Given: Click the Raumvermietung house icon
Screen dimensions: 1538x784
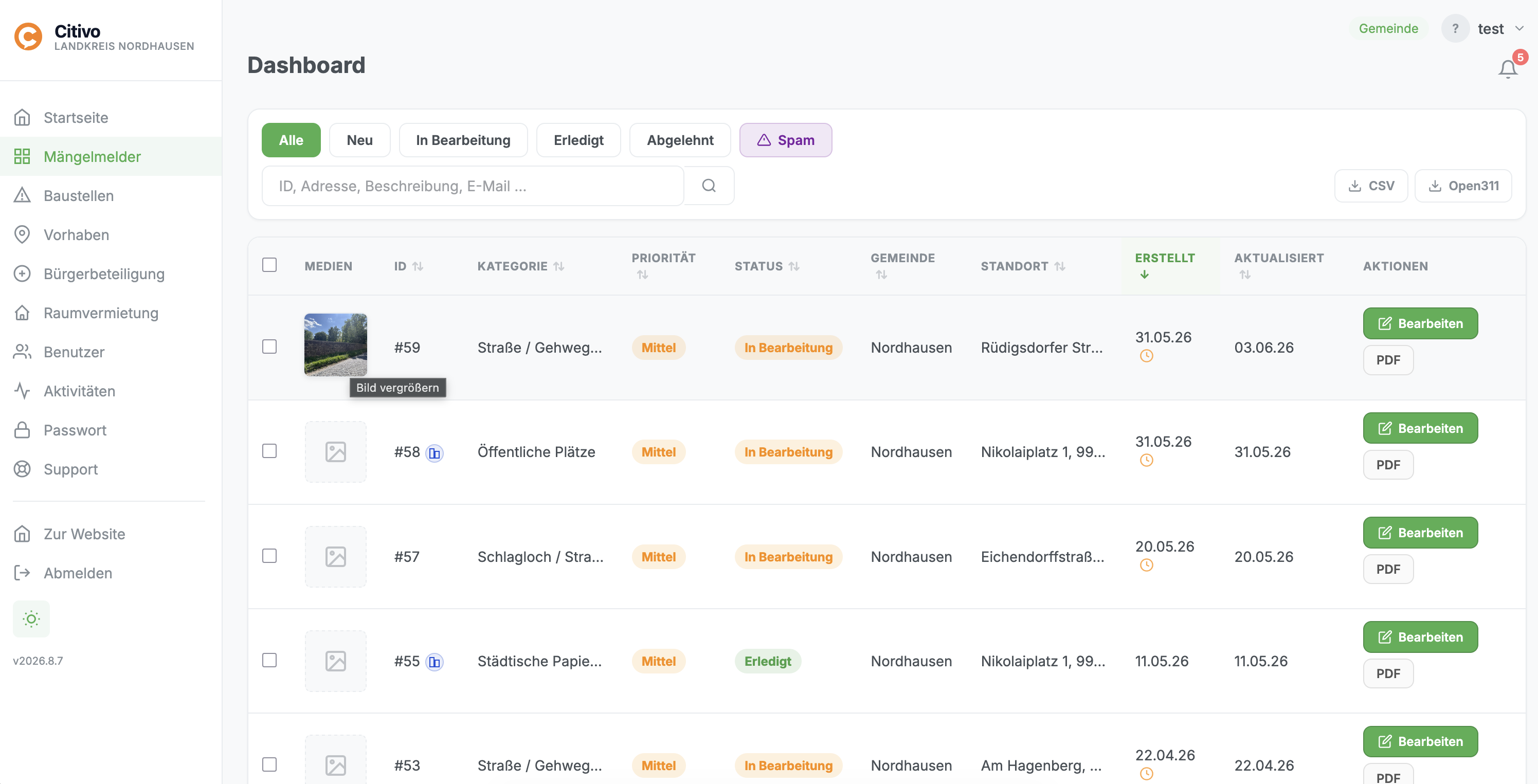Looking at the screenshot, I should coord(22,313).
